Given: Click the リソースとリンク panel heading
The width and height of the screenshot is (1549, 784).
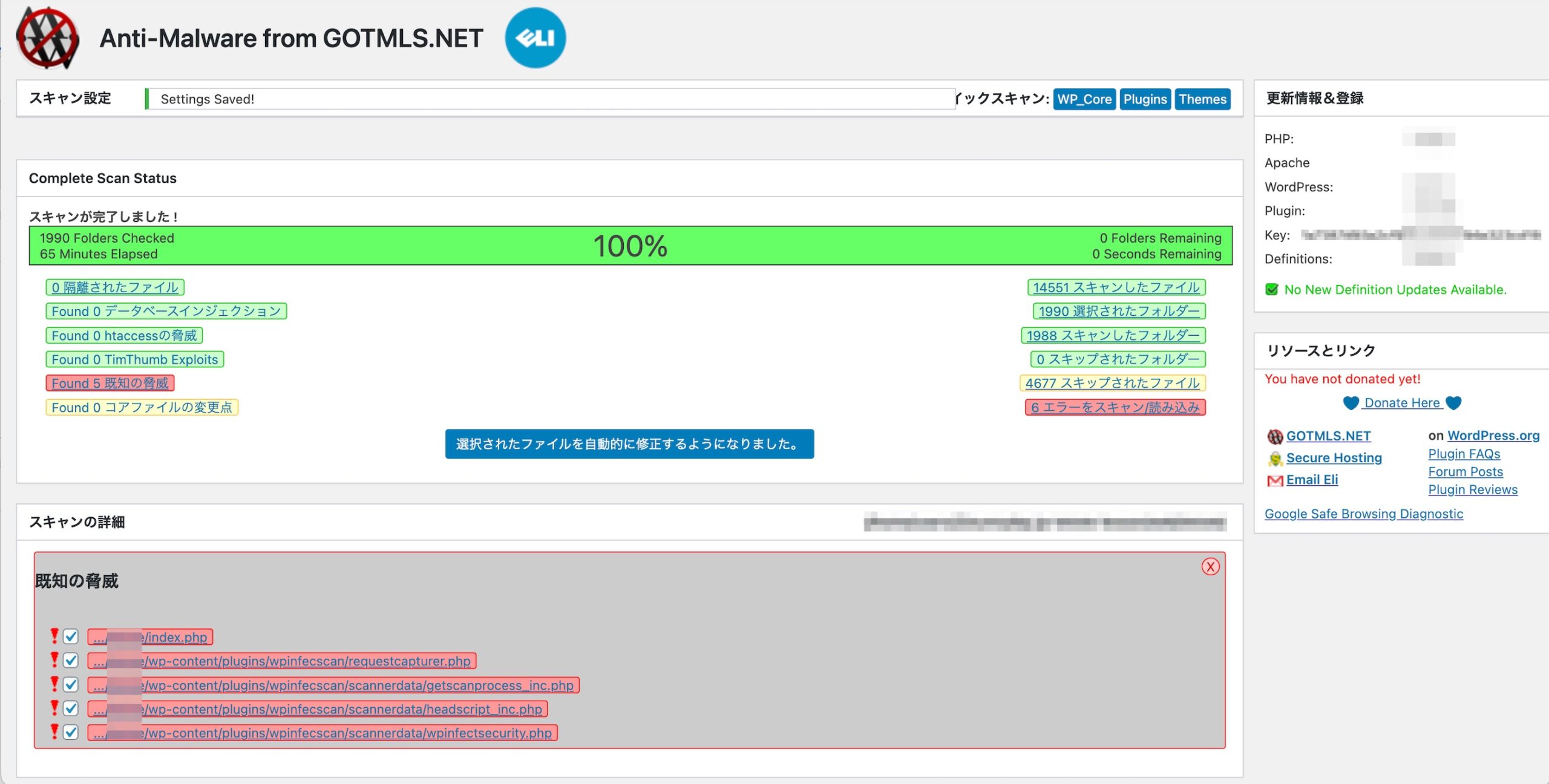Looking at the screenshot, I should pos(1321,351).
